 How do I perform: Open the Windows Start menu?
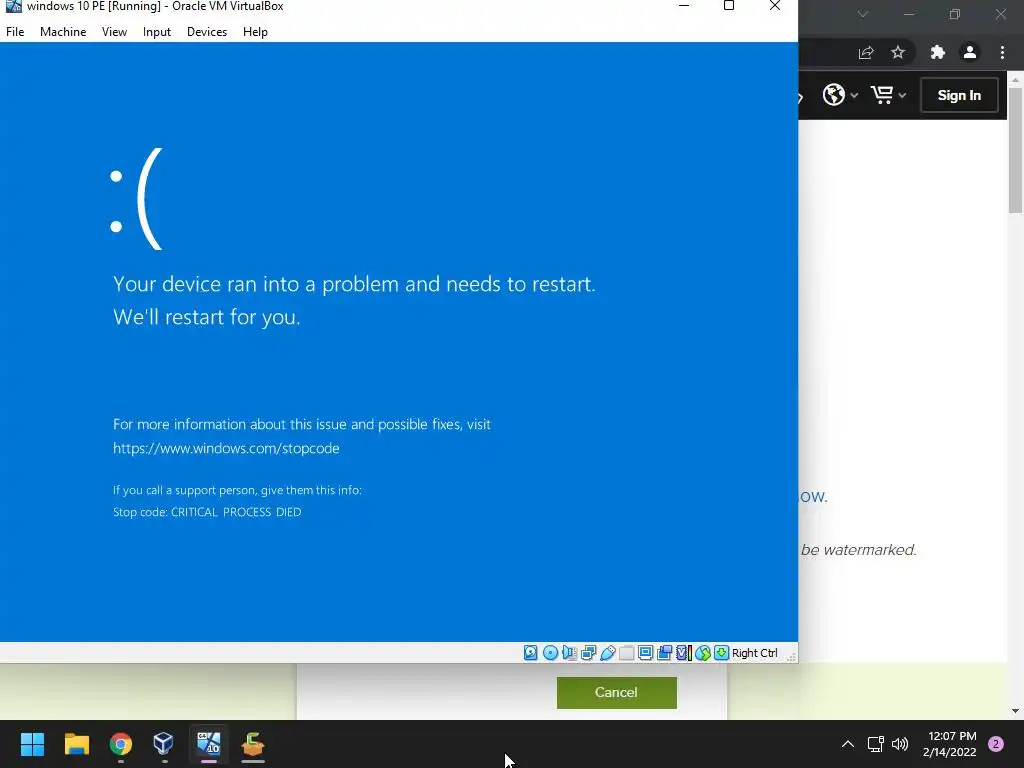(33, 744)
